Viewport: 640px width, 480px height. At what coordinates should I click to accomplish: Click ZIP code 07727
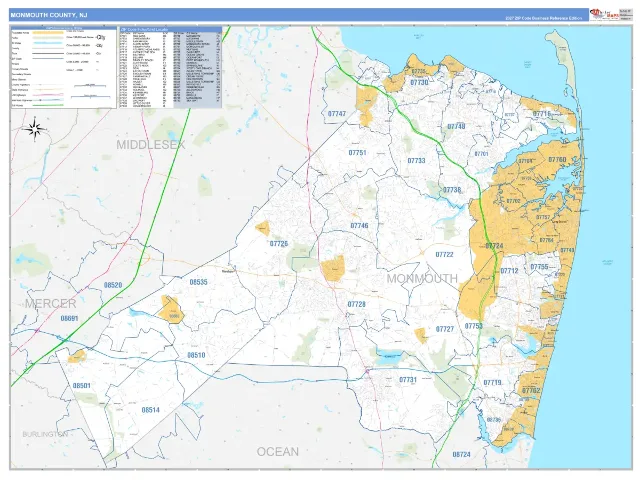tap(445, 329)
